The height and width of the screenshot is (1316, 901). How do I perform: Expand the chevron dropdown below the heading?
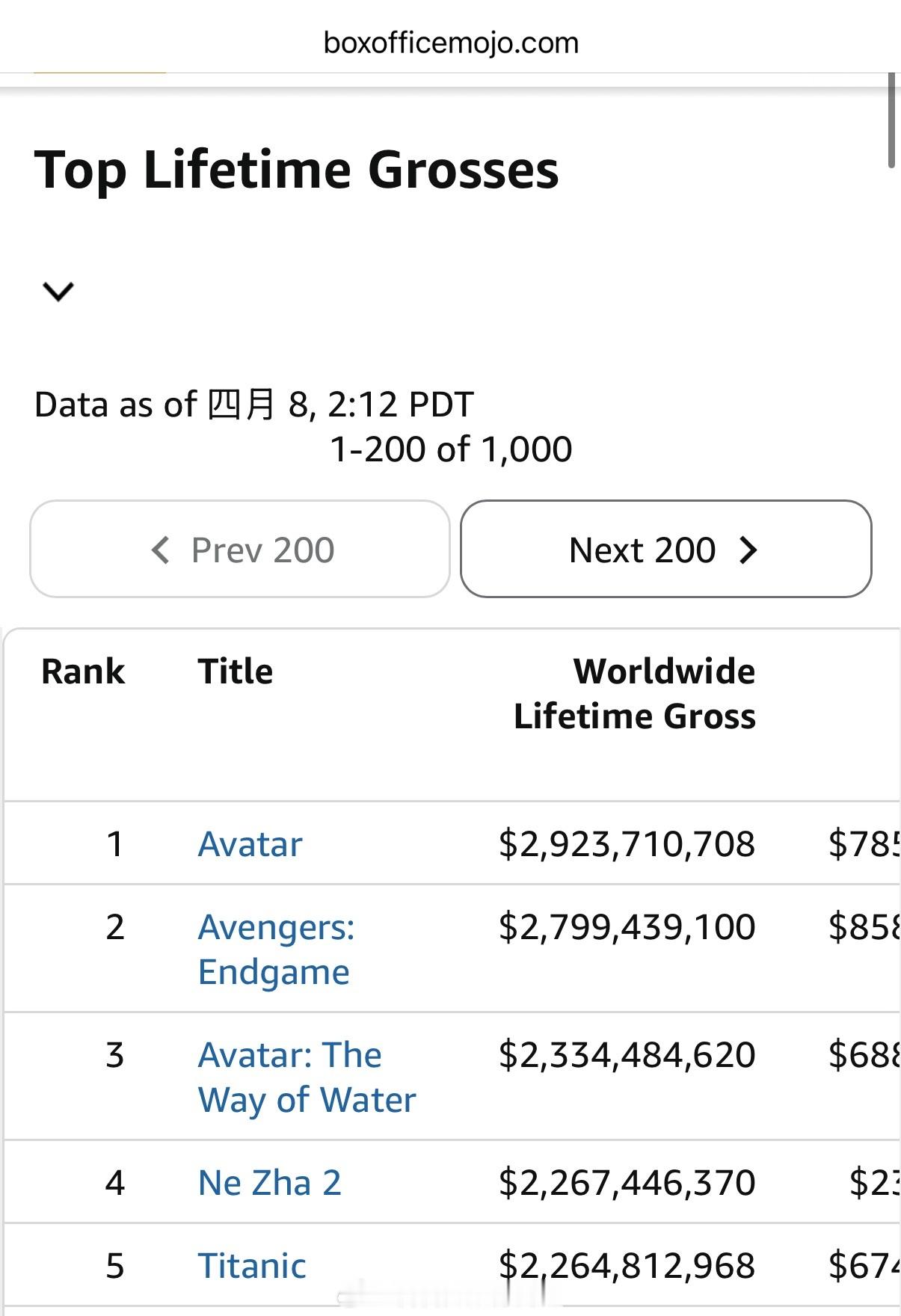point(58,291)
